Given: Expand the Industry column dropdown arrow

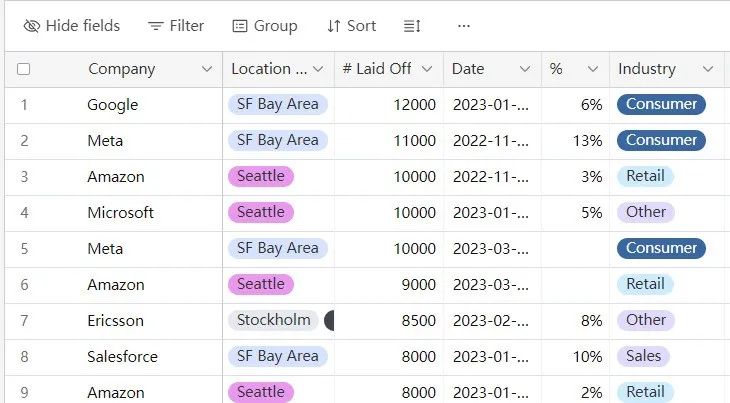Looking at the screenshot, I should click(x=708, y=69).
